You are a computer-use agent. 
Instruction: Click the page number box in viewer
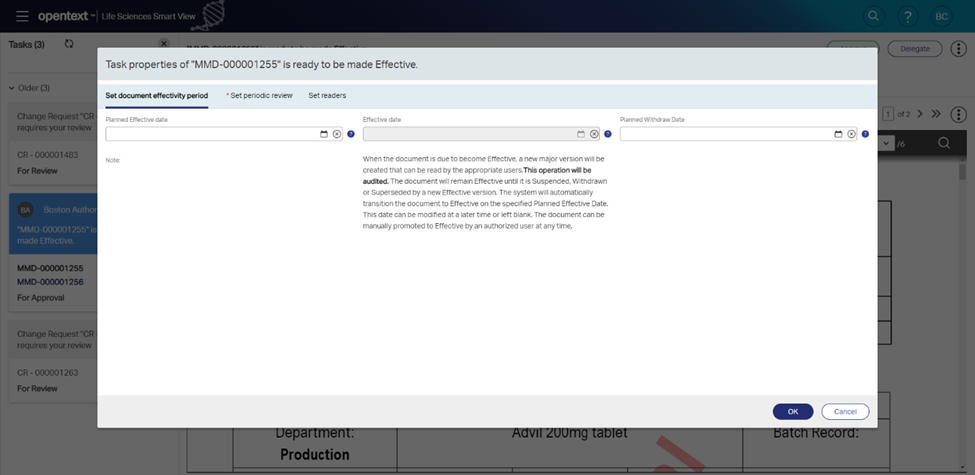point(888,114)
